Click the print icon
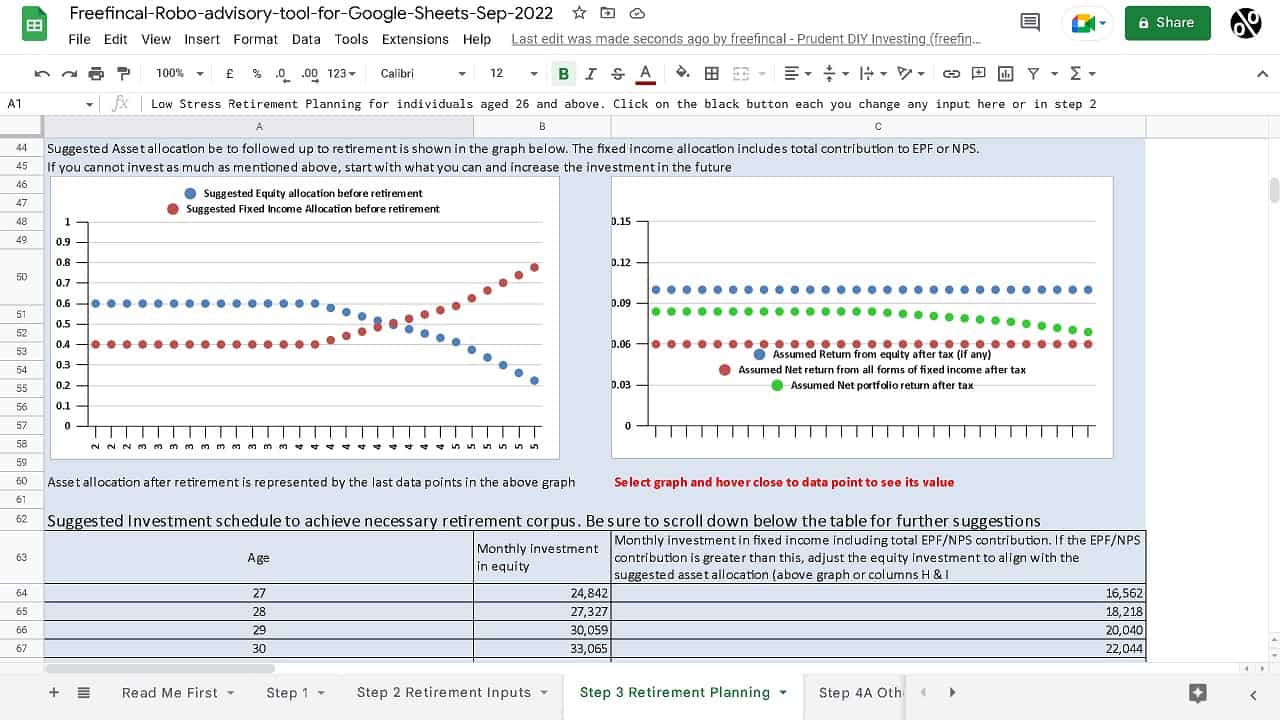 pyautogui.click(x=96, y=73)
